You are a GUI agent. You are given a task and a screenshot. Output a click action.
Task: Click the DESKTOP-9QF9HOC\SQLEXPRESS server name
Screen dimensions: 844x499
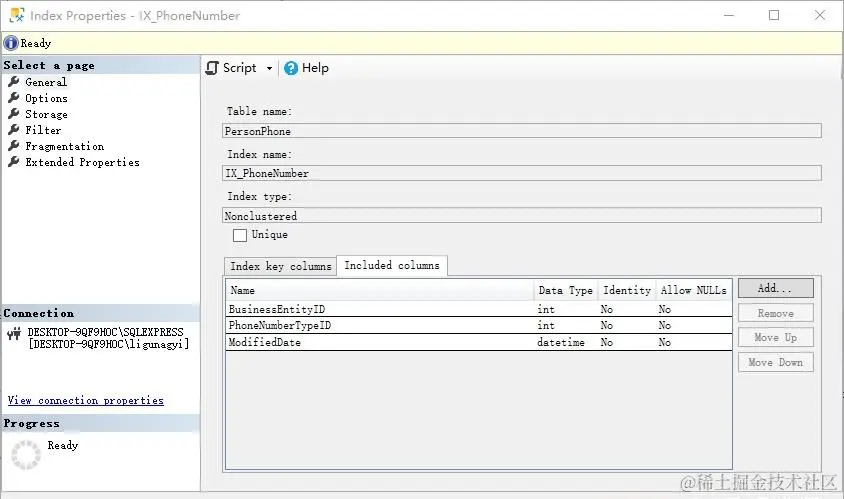coord(106,332)
